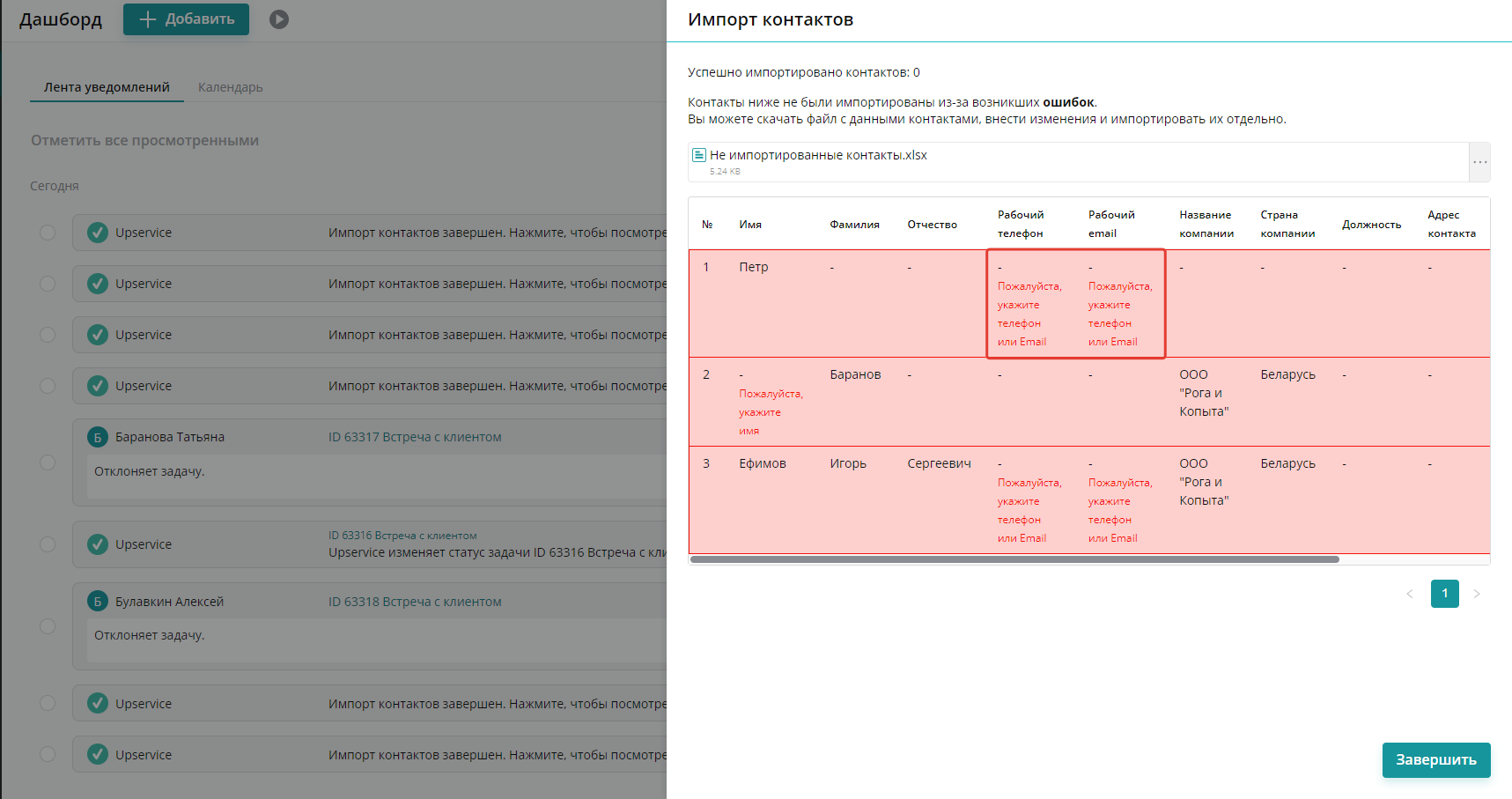
Task: Mark first Upservice notification as viewed
Action: click(48, 233)
